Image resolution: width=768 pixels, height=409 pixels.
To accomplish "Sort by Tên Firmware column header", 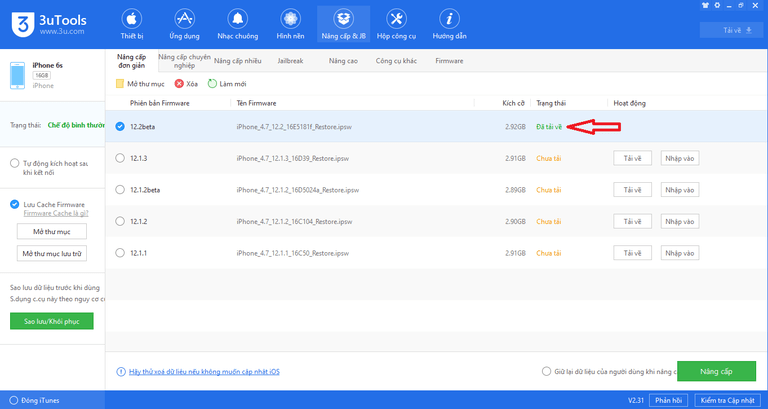I will pyautogui.click(x=256, y=103).
